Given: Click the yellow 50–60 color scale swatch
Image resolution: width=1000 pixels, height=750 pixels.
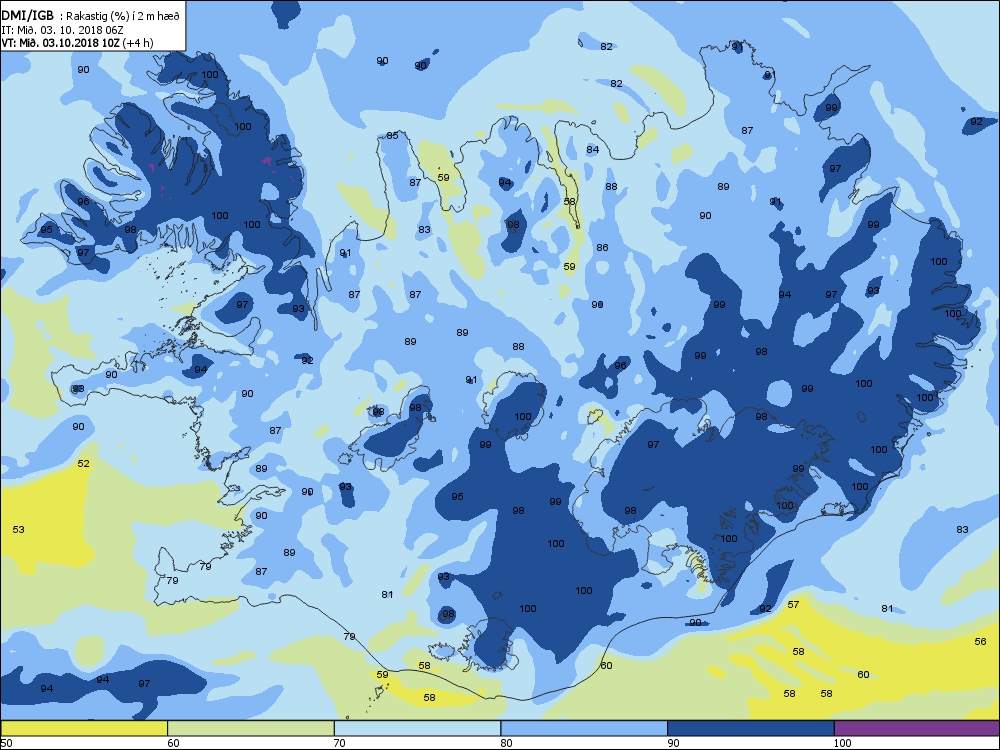Looking at the screenshot, I should pos(84,728).
